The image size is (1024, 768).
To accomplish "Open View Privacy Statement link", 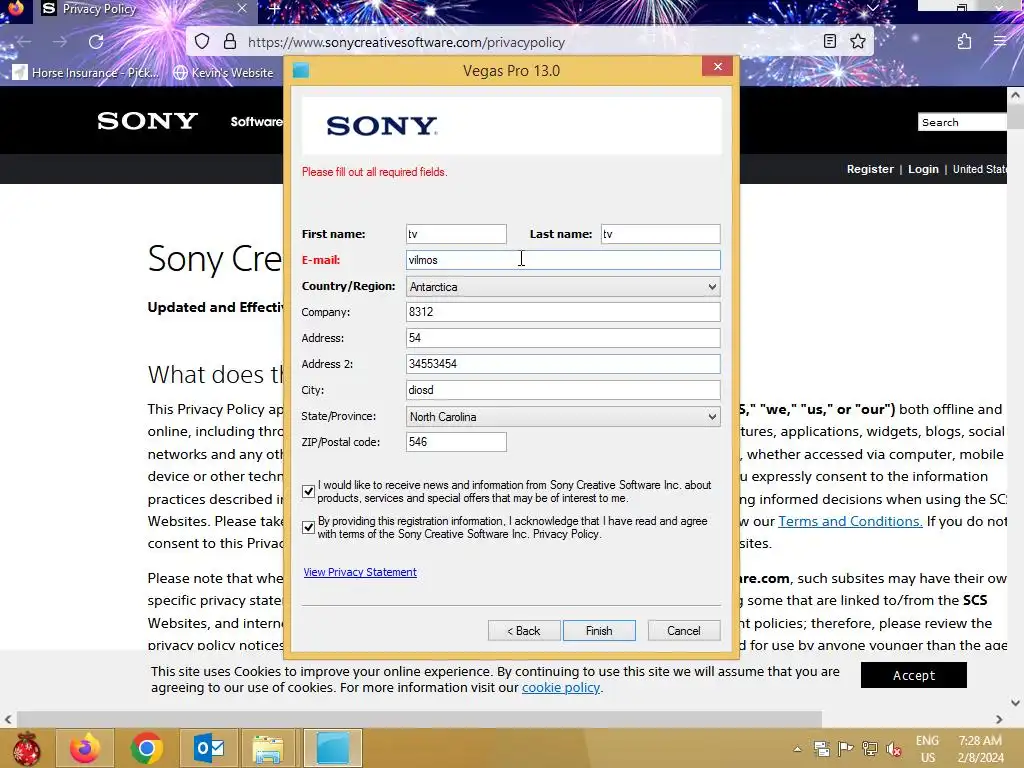I will (x=360, y=572).
